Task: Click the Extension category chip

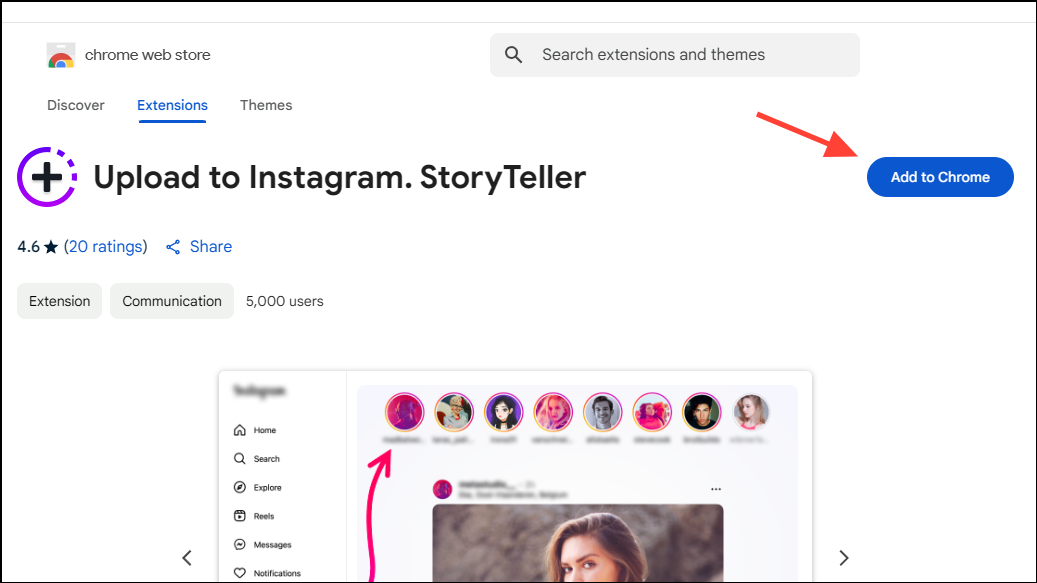Action: (x=60, y=301)
